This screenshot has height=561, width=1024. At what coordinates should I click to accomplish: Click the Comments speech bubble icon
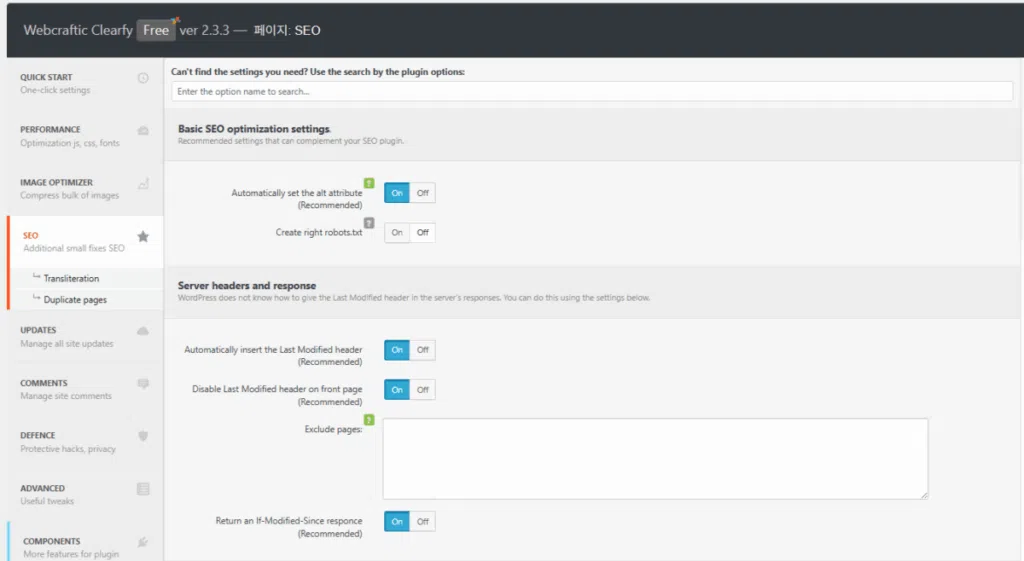(x=143, y=384)
